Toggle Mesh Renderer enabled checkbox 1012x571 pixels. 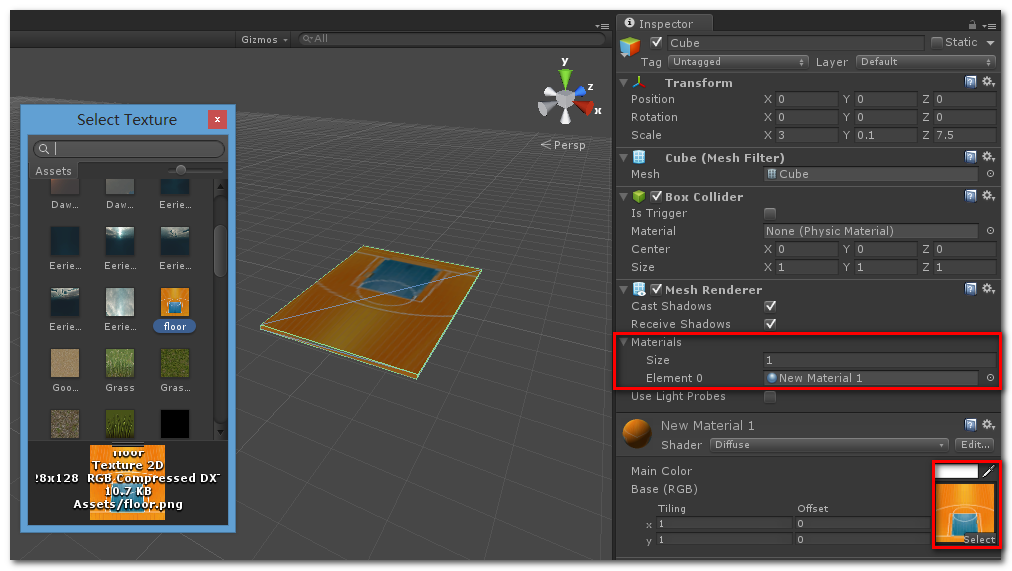(x=656, y=289)
